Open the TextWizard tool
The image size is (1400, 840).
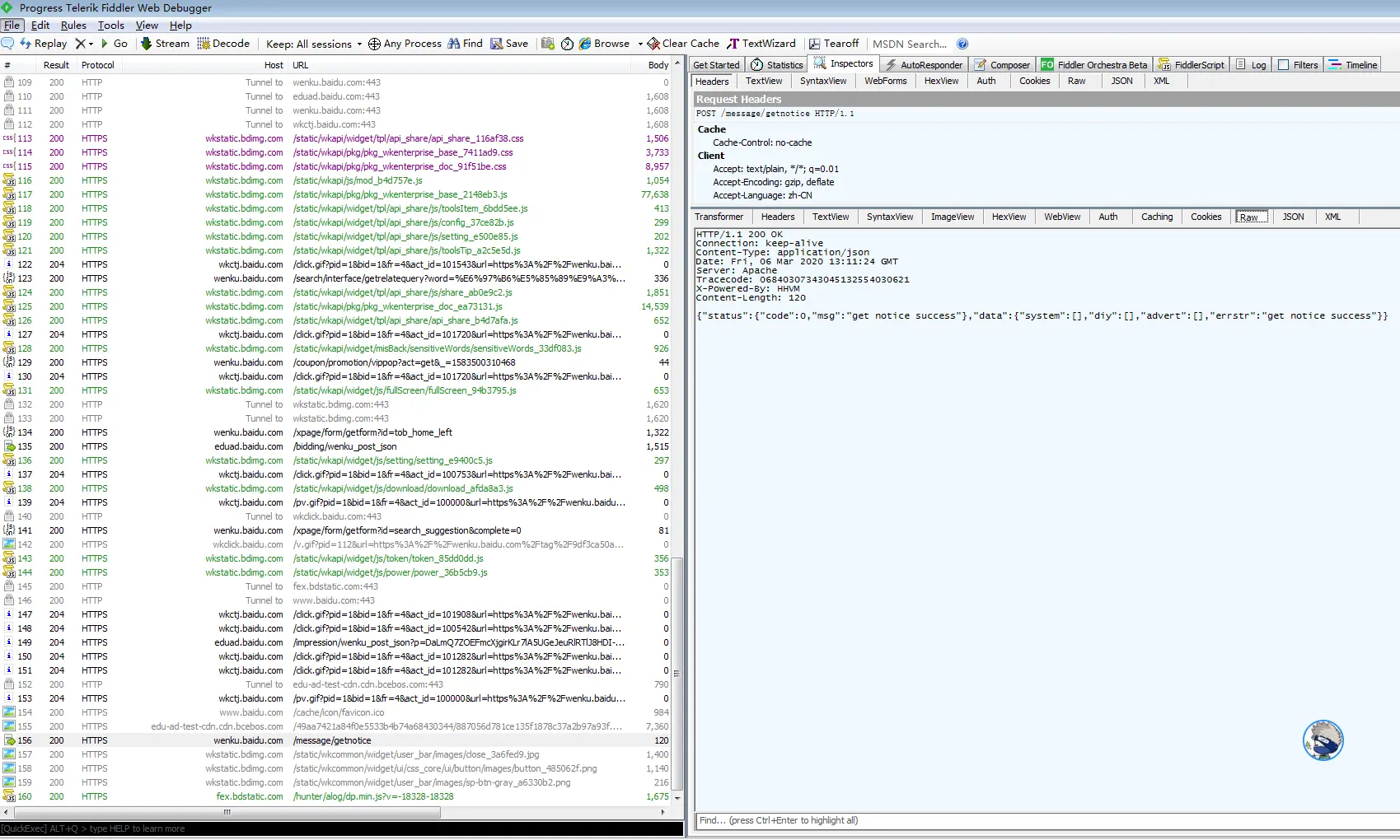(761, 44)
